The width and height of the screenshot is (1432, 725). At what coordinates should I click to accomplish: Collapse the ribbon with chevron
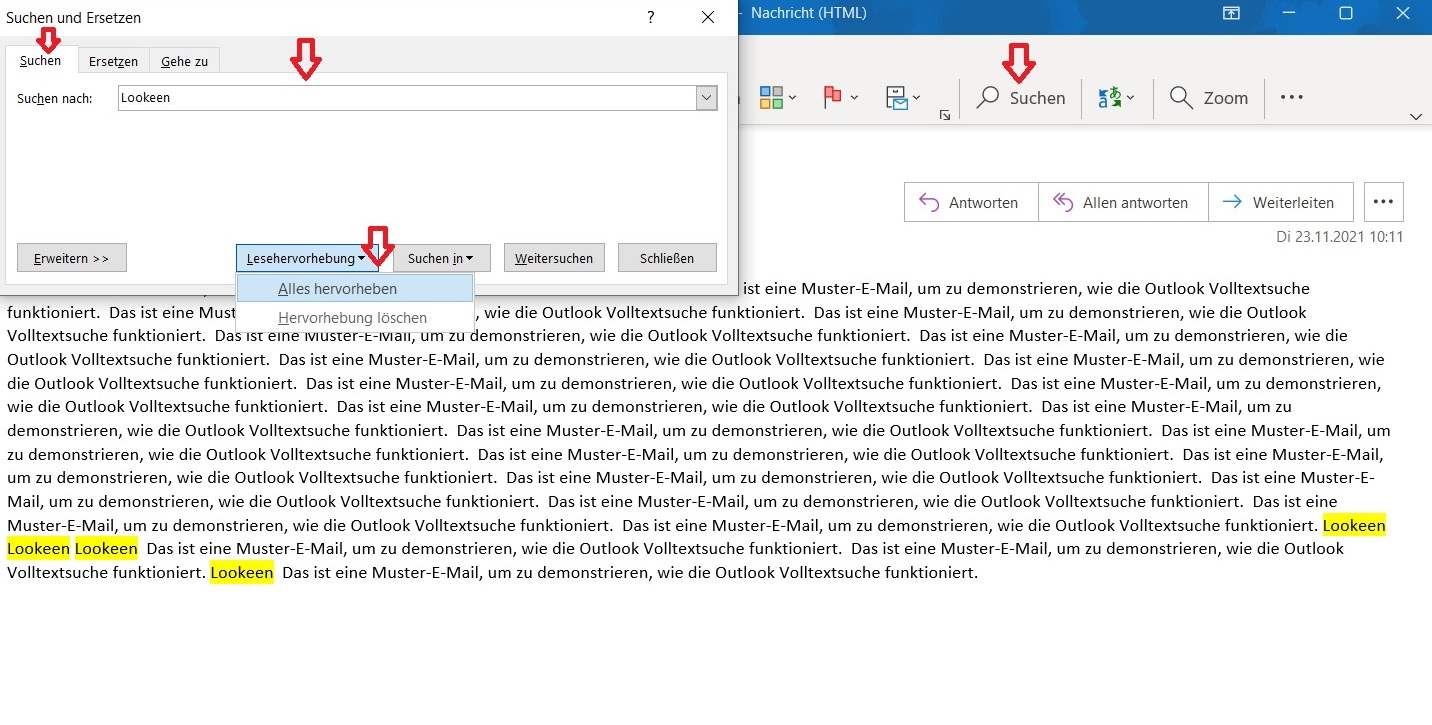[x=1416, y=117]
